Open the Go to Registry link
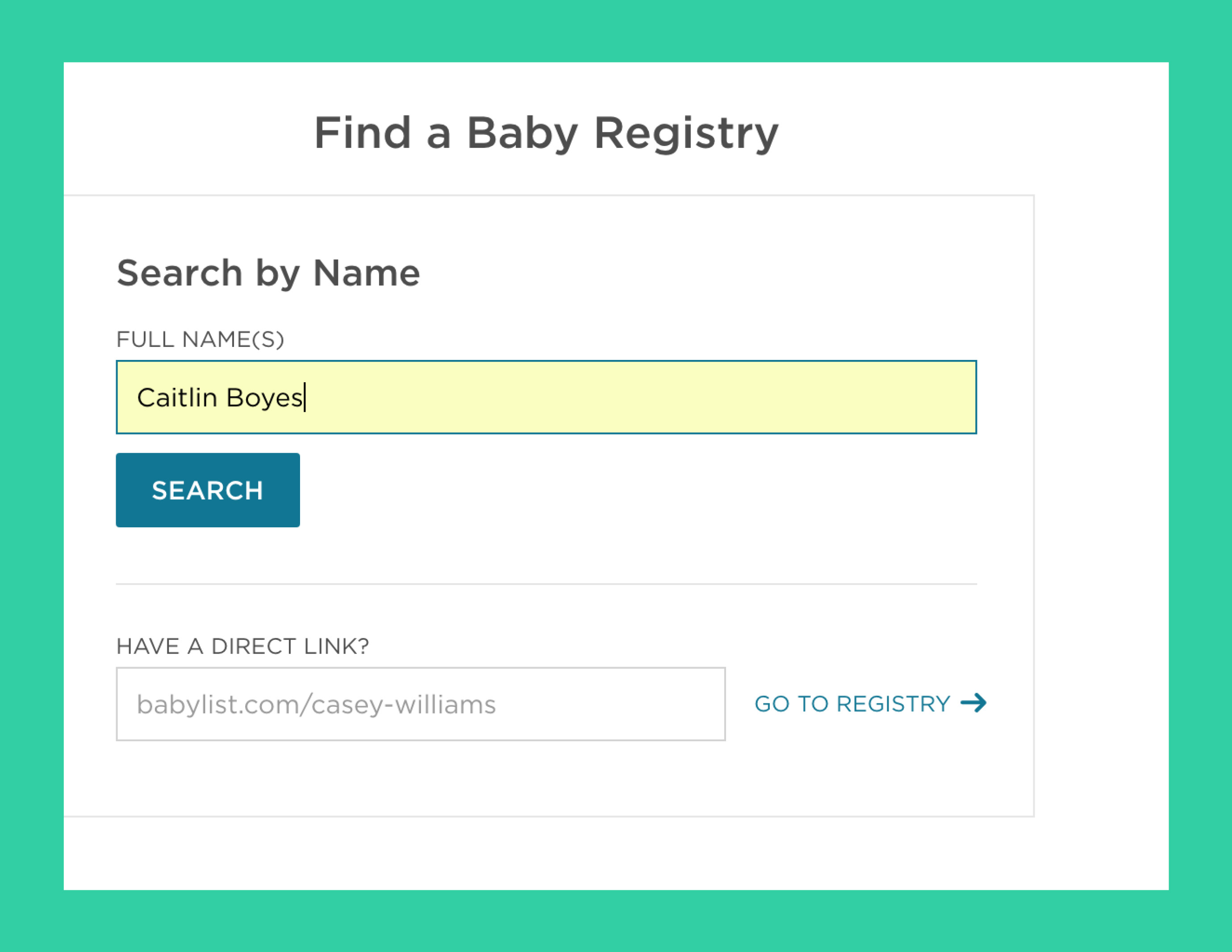1232x952 pixels. 852,704
